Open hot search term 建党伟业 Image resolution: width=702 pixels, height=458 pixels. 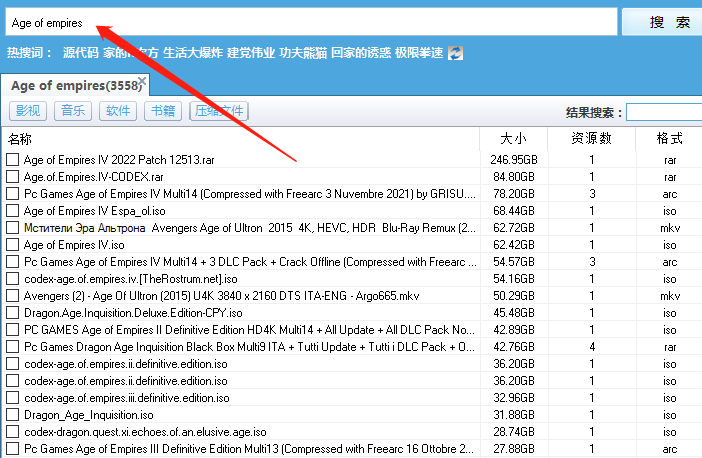(x=251, y=53)
